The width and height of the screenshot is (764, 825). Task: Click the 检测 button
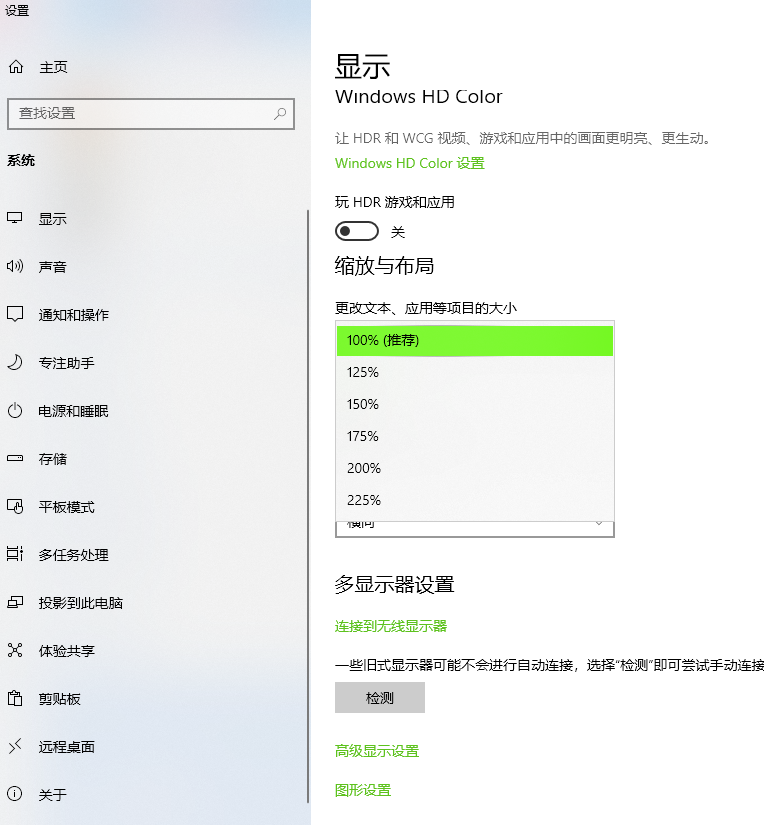tap(380, 698)
